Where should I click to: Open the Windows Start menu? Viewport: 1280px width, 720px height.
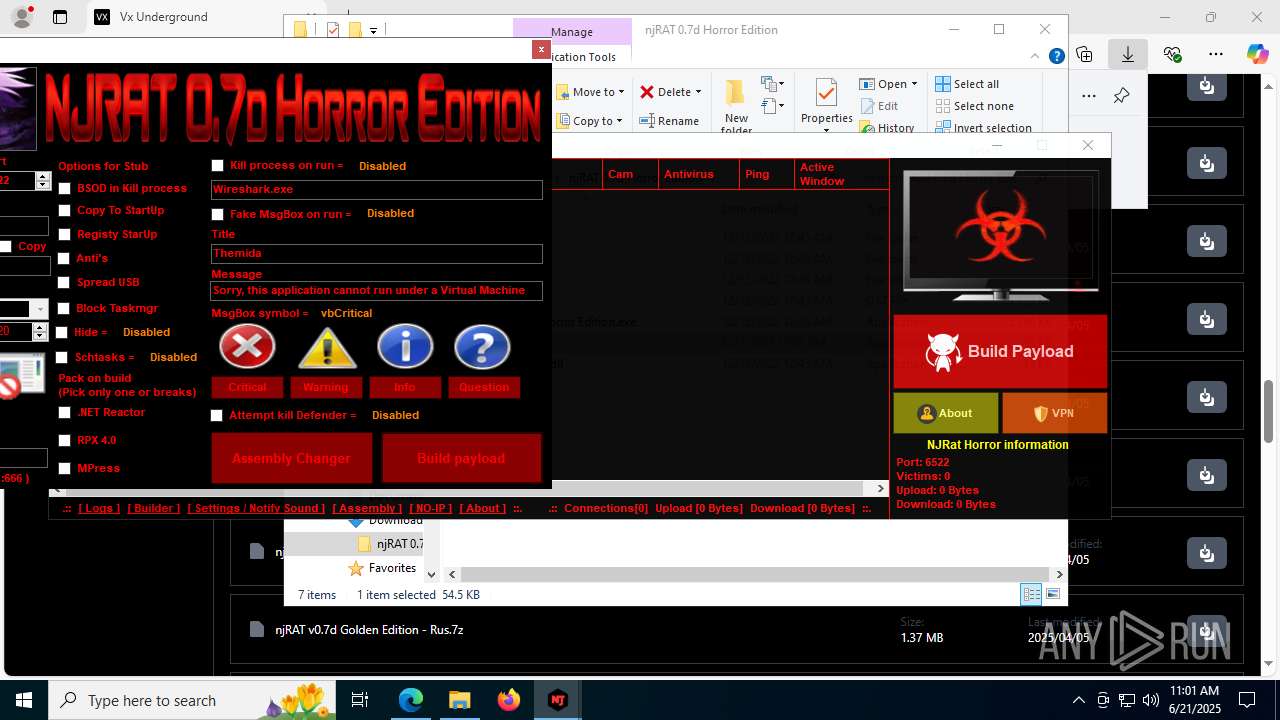(x=24, y=700)
